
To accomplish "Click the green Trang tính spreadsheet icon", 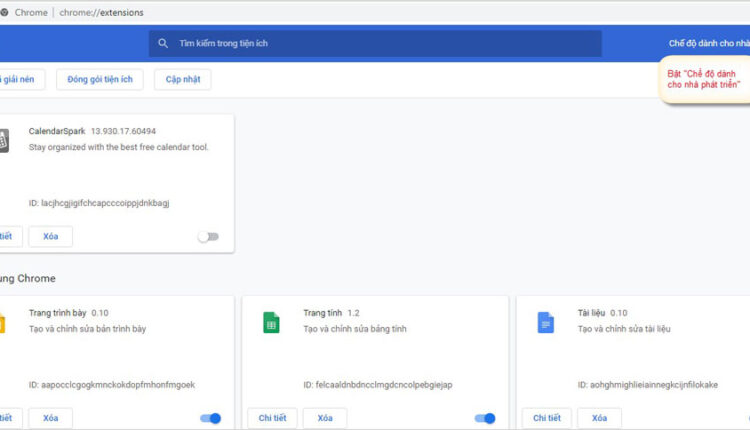I will 270,323.
